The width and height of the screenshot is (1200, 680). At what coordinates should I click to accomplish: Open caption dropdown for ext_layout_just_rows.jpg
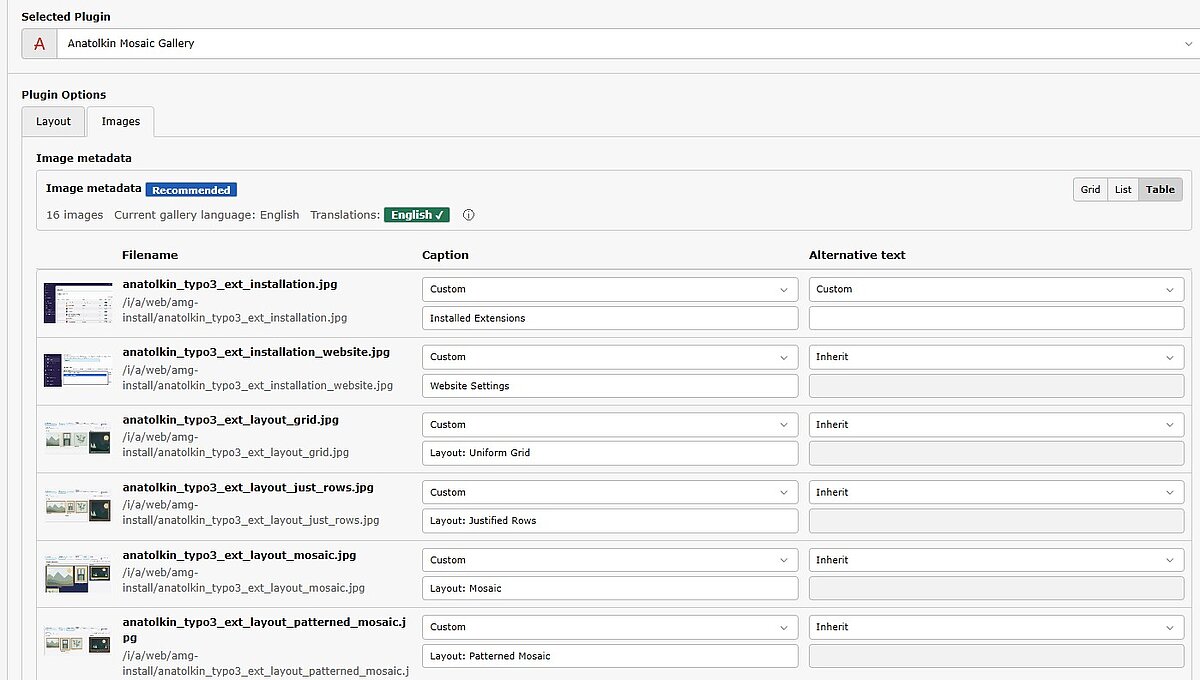pos(610,492)
